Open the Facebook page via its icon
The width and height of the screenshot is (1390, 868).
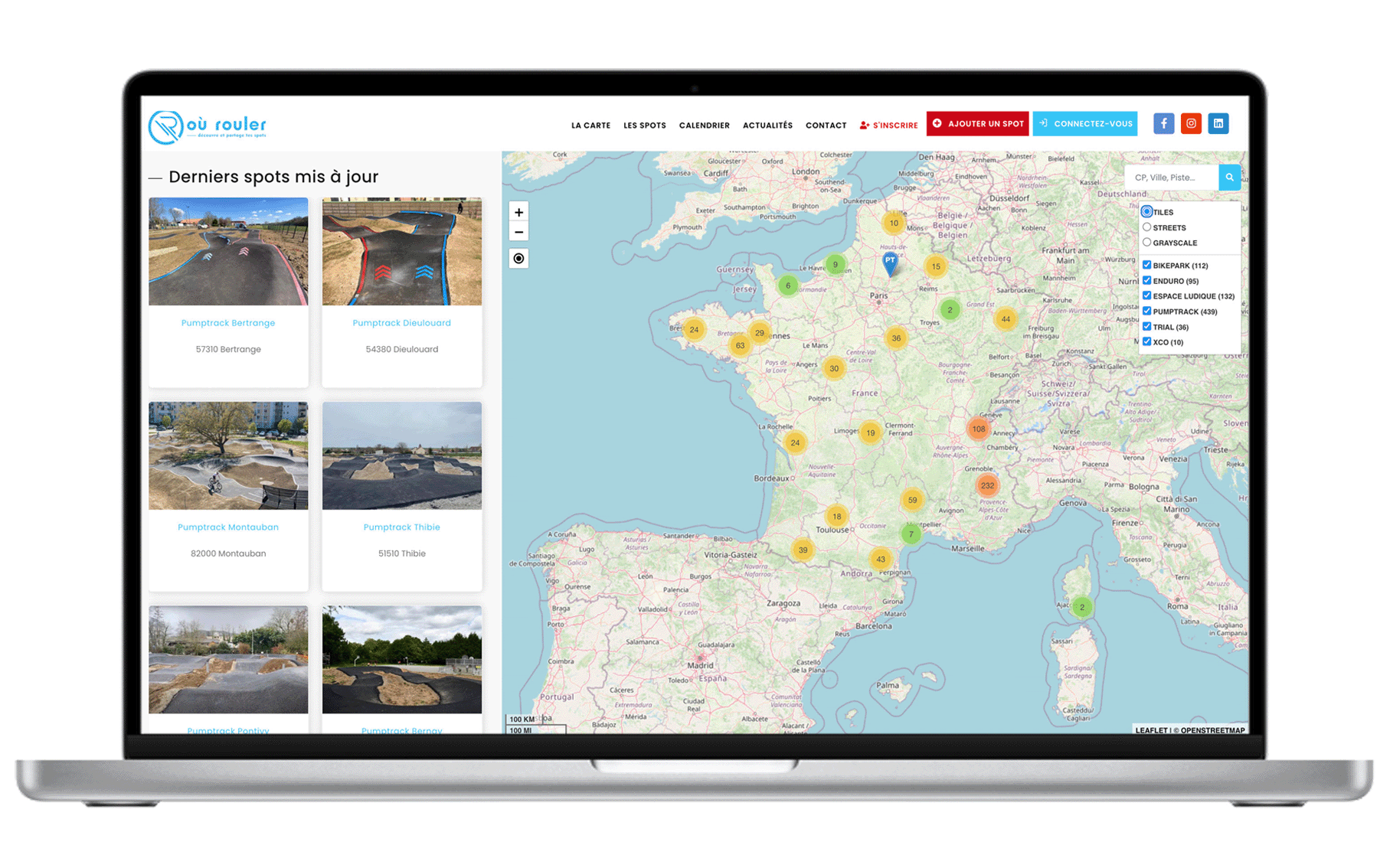tap(1163, 123)
